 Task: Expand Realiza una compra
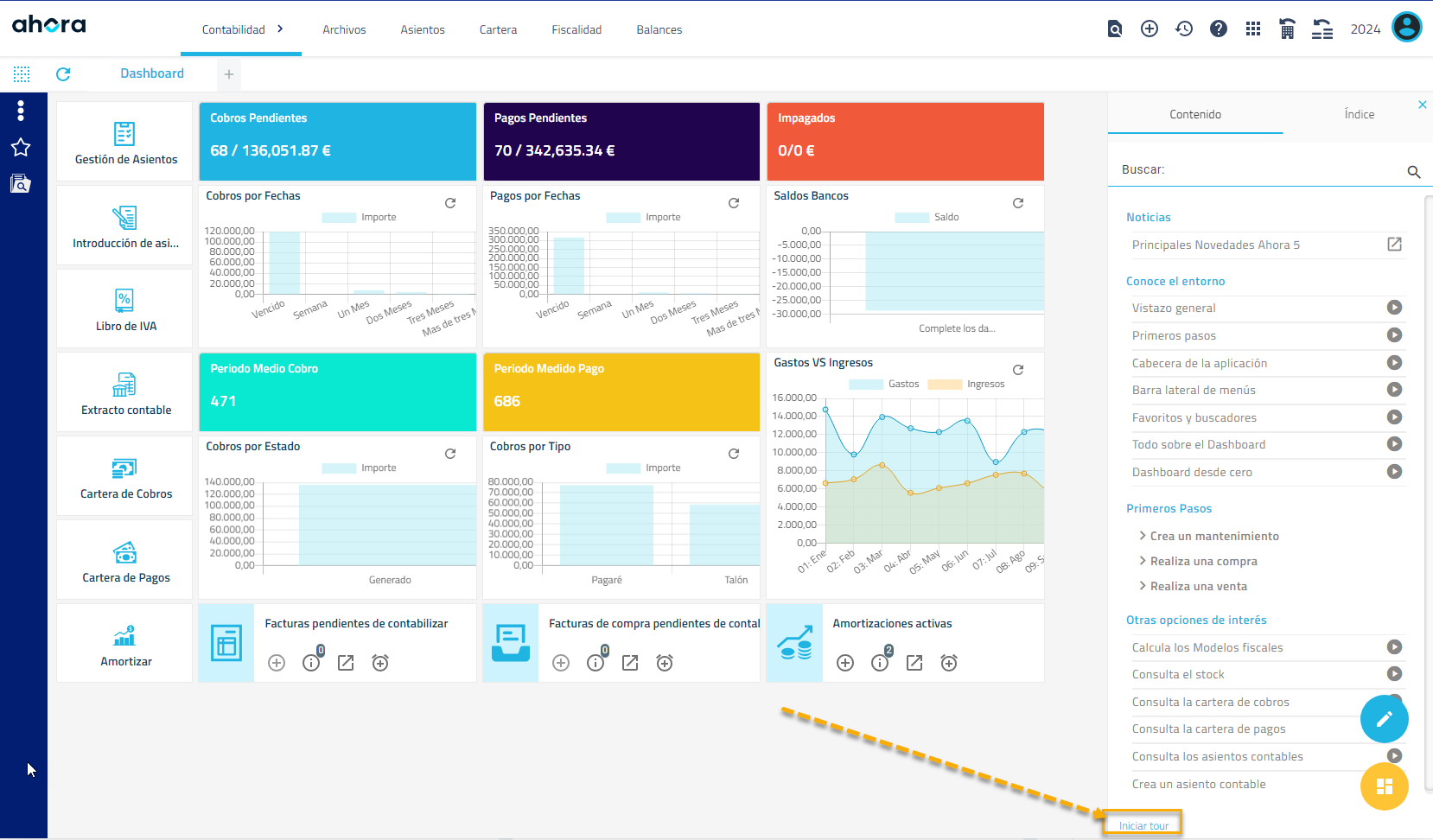1198,561
